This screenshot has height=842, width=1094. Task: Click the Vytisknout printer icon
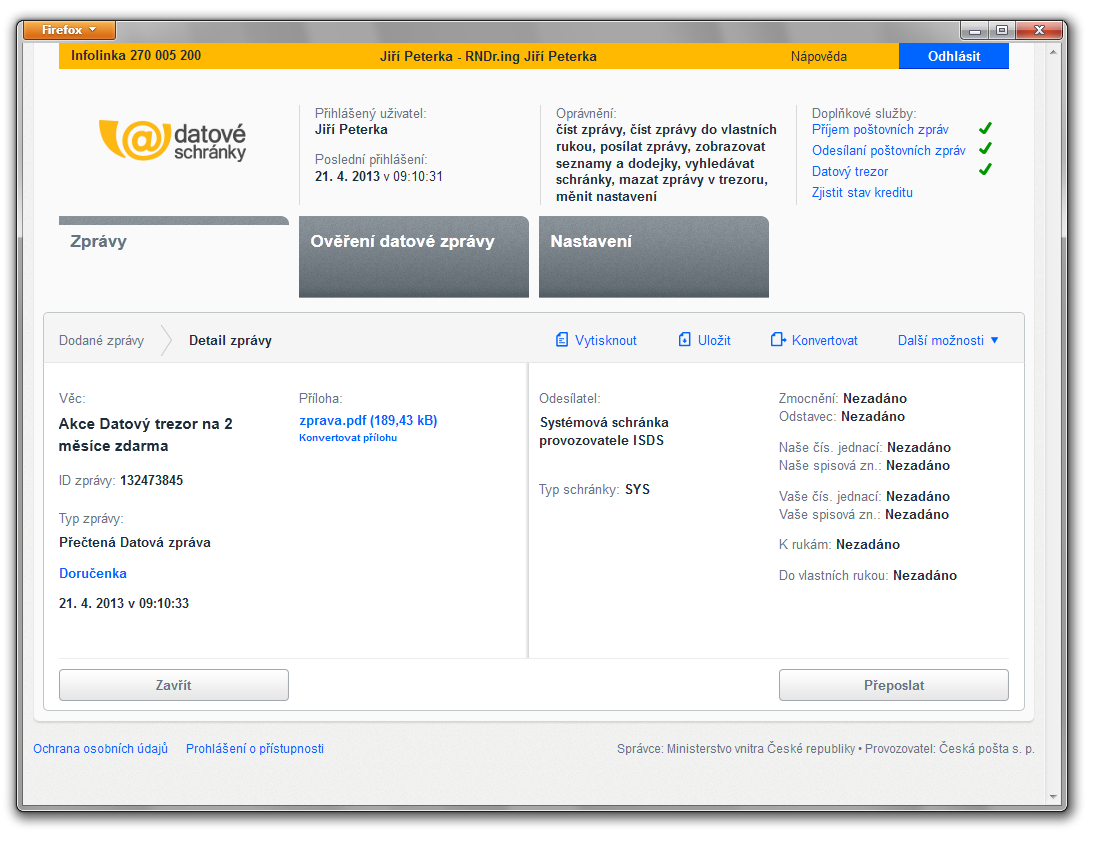tap(562, 340)
